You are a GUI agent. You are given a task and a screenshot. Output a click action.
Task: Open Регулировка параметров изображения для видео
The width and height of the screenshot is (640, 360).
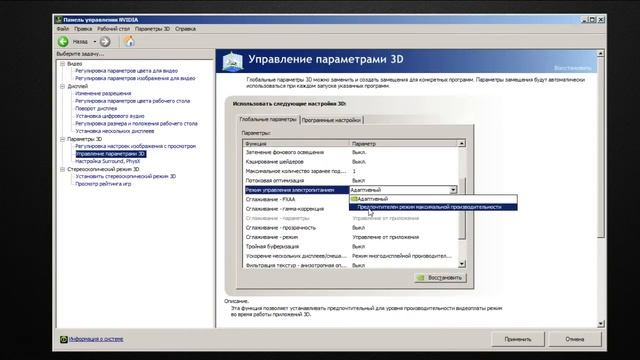point(135,78)
